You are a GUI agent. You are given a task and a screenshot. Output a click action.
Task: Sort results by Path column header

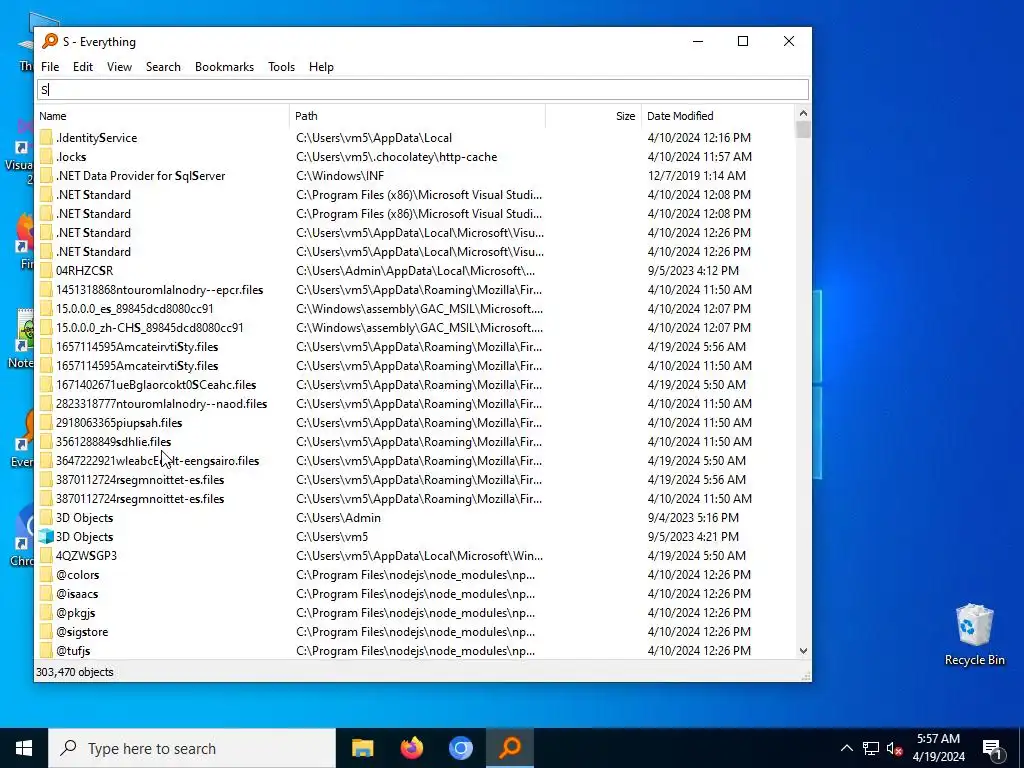[417, 116]
